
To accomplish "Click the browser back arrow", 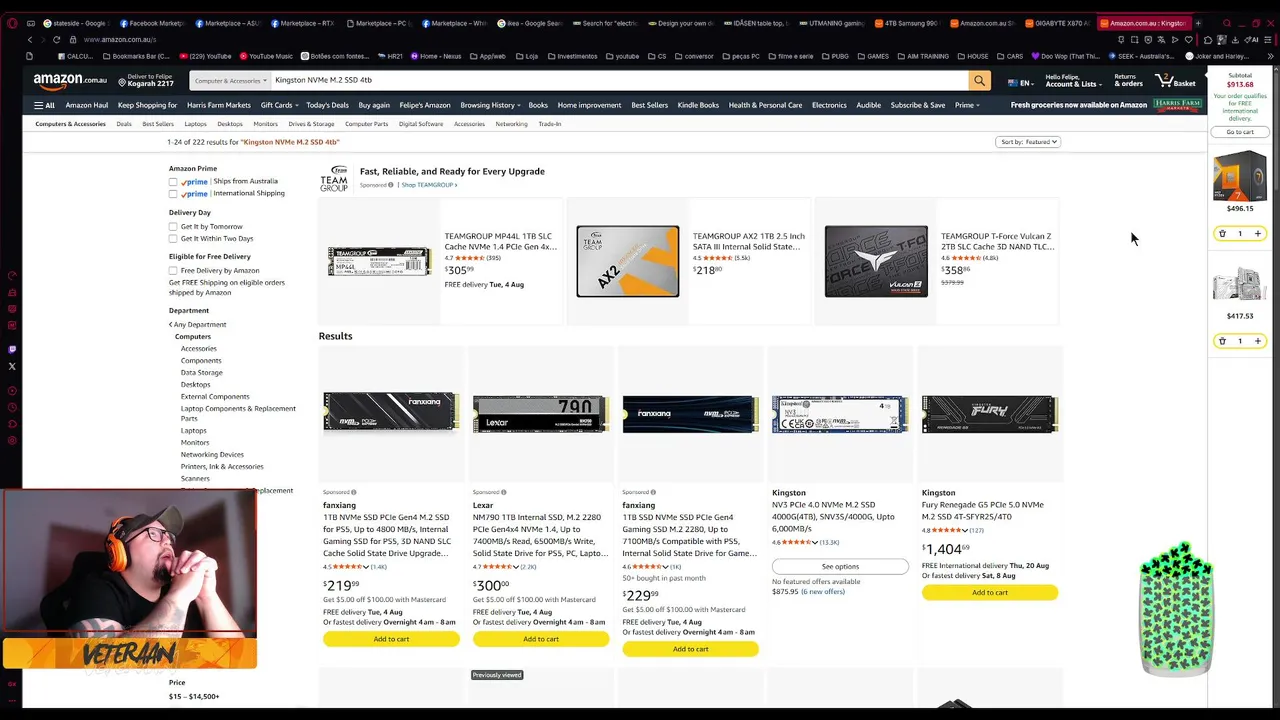I will pos(30,39).
